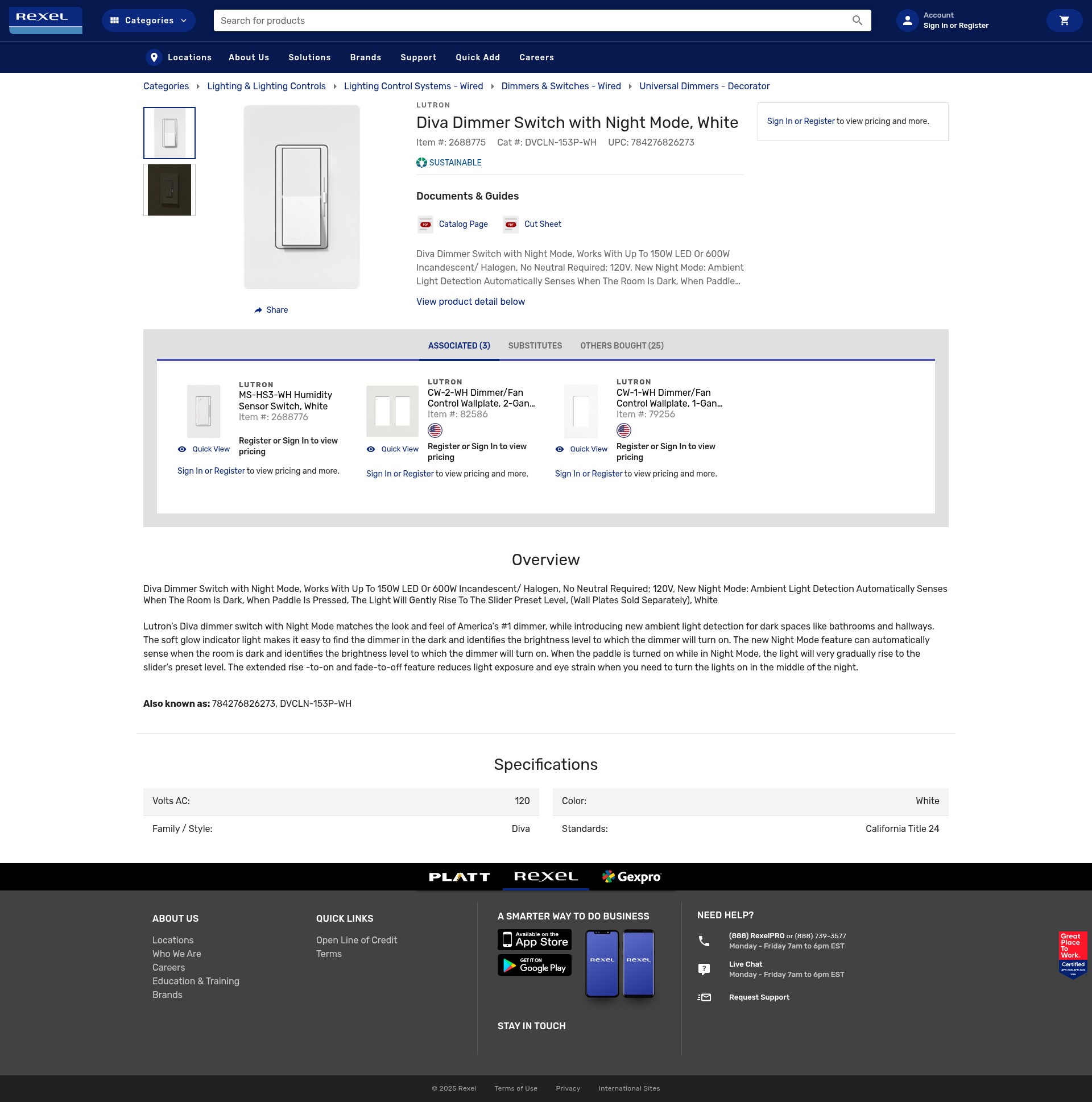Click the search magnifier icon

(x=857, y=20)
